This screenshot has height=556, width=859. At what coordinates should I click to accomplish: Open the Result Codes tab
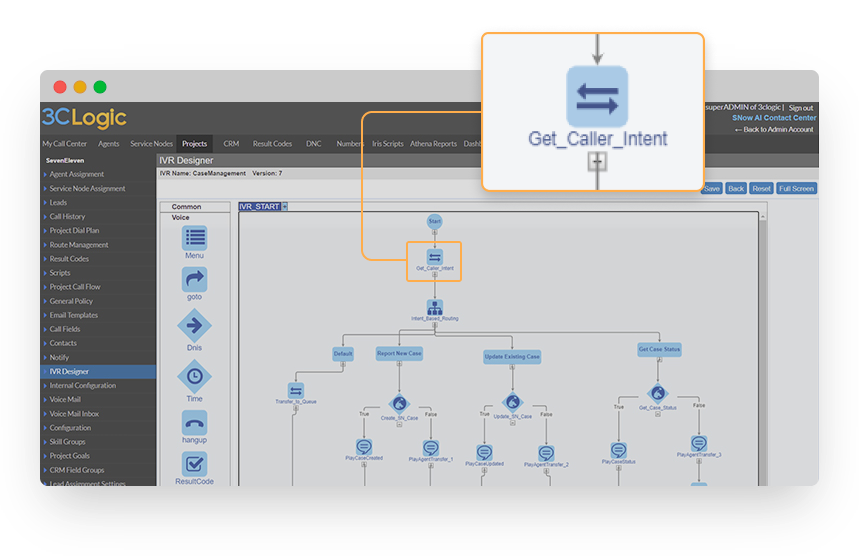272,144
